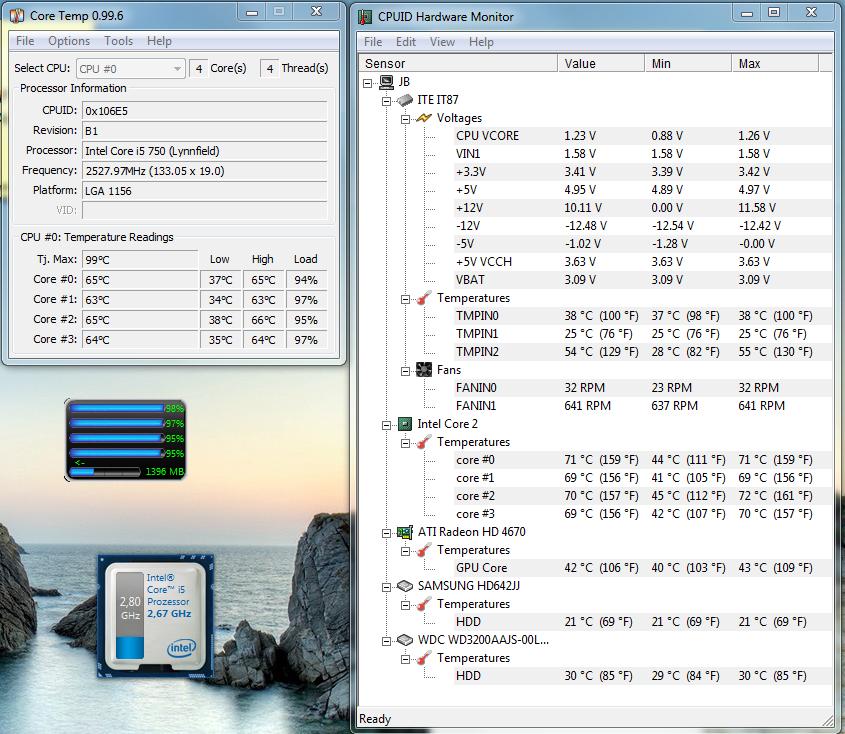The width and height of the screenshot is (845, 734).
Task: Collapse Temperatures under SAMSUNG HD642JJ
Action: (x=405, y=605)
